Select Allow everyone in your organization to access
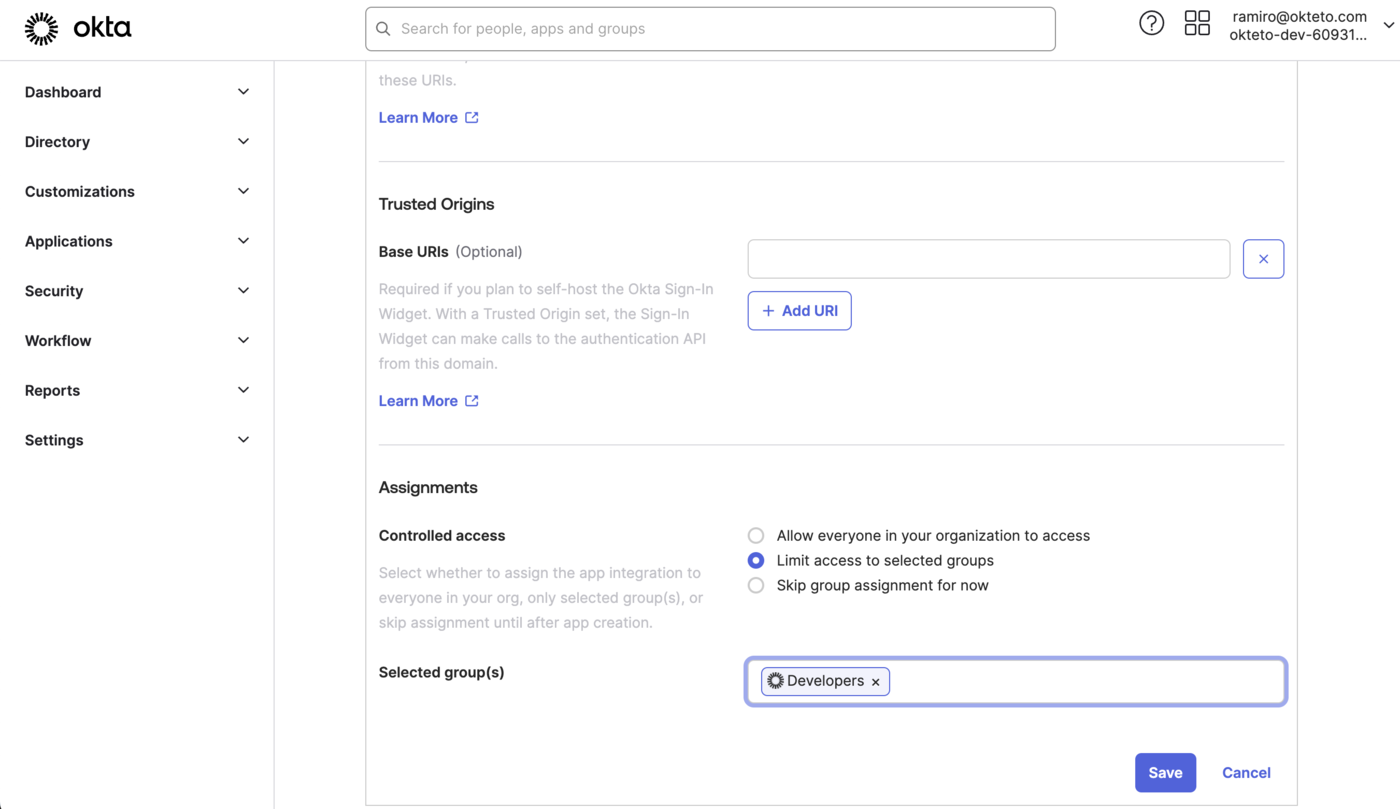 (x=755, y=535)
